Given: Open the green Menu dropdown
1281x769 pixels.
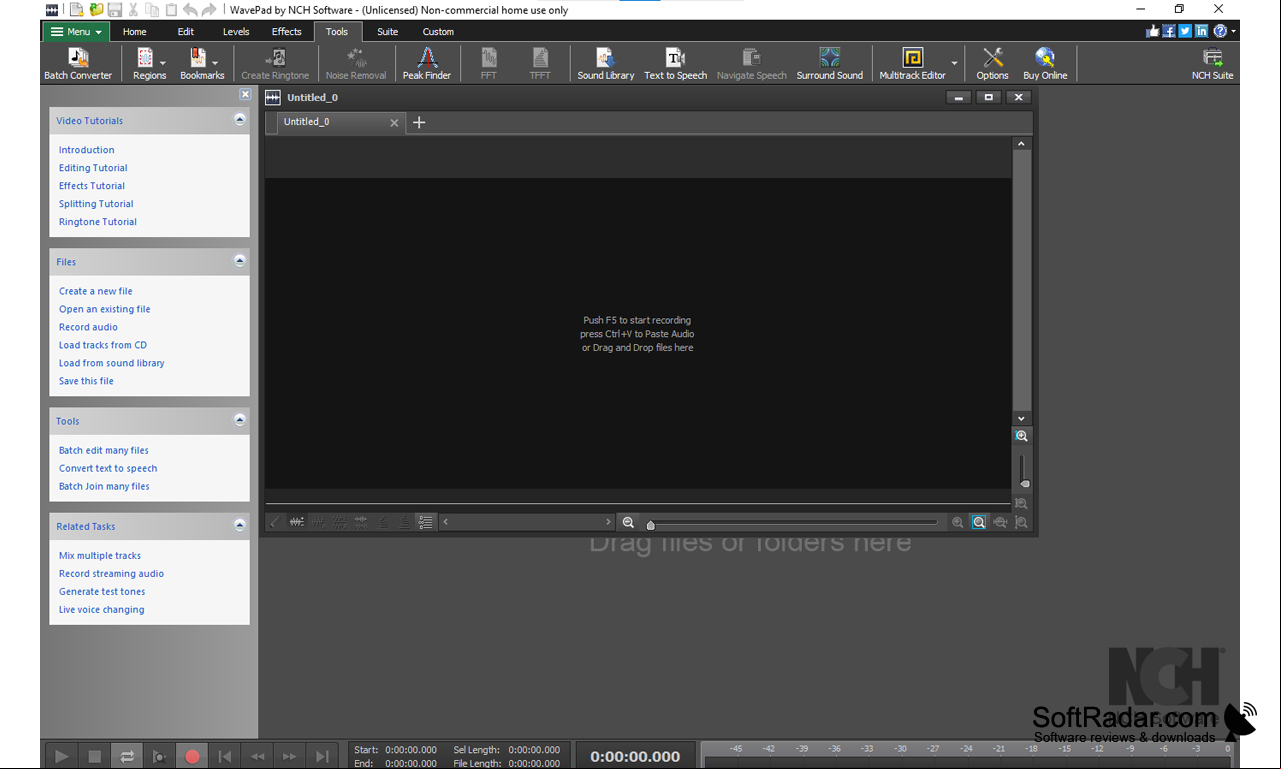Looking at the screenshot, I should [76, 32].
